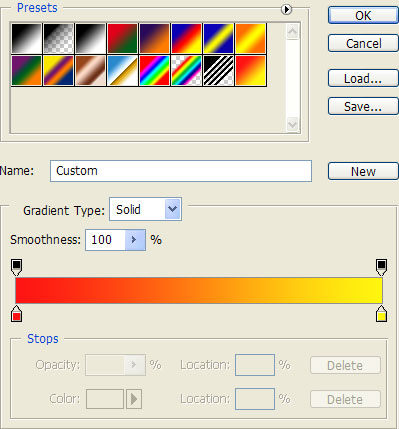The width and height of the screenshot is (399, 429).
Task: Select the blue, yellow, blue gradient preset
Action: 218,38
